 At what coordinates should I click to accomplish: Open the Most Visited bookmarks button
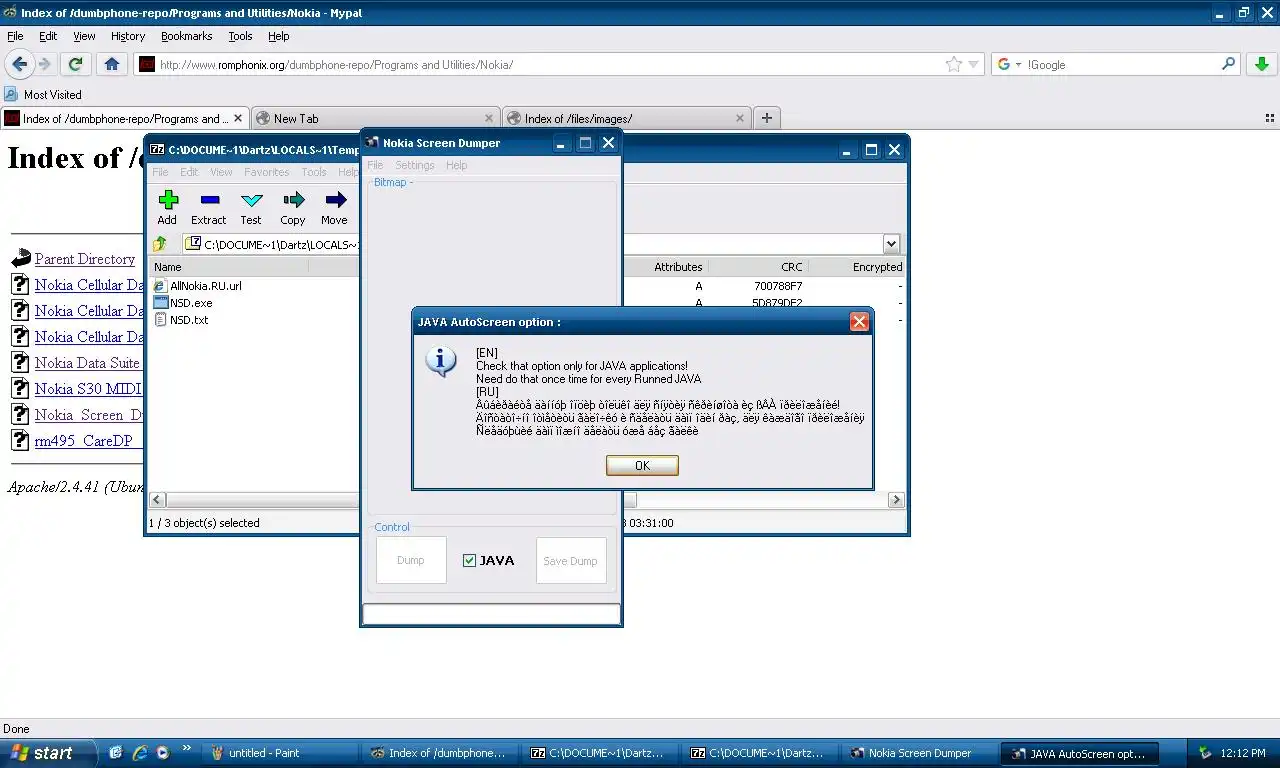[x=43, y=94]
